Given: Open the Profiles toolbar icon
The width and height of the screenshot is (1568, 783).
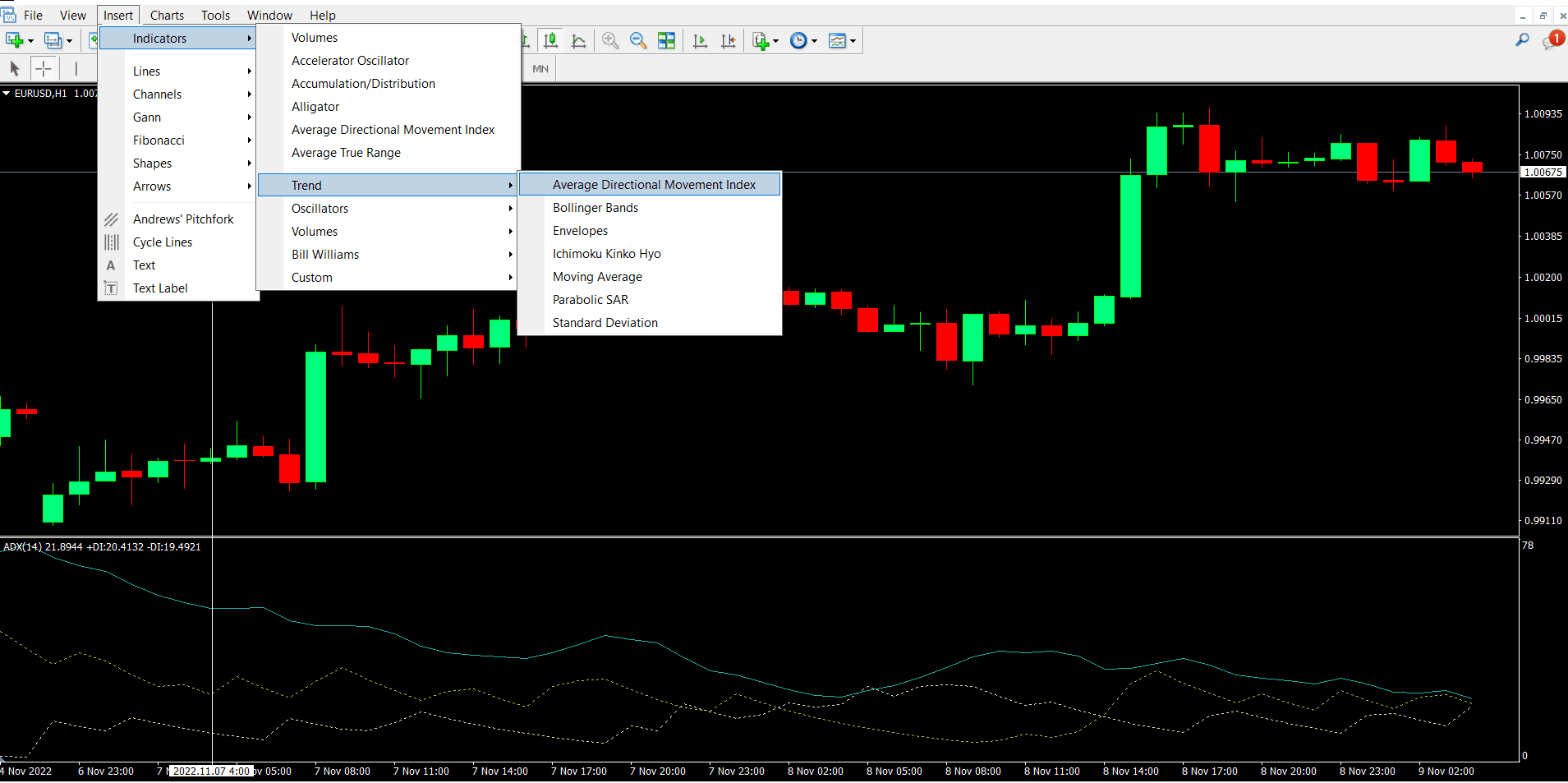Looking at the screenshot, I should 53,40.
